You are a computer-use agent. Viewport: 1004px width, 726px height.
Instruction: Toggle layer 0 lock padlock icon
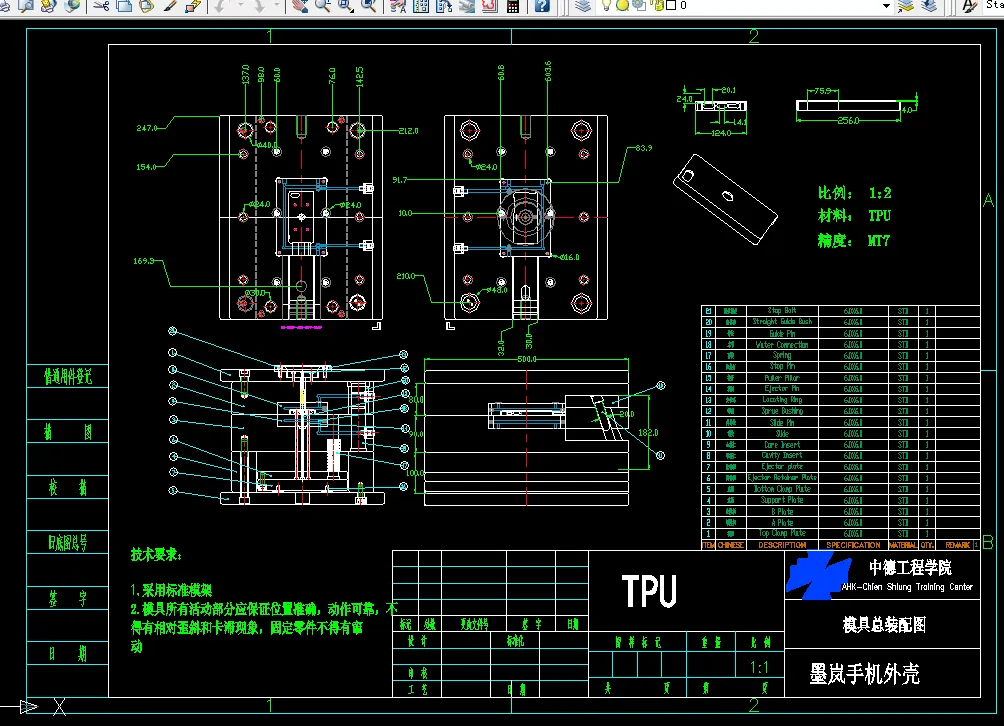click(x=656, y=5)
